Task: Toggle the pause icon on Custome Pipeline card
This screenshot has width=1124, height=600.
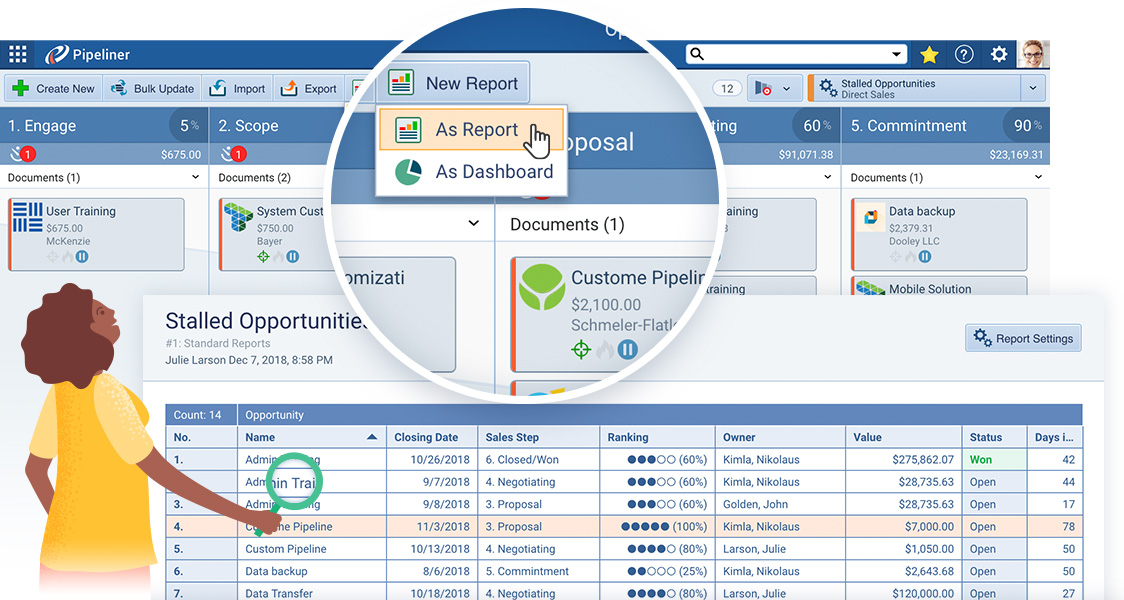Action: pyautogui.click(x=627, y=349)
